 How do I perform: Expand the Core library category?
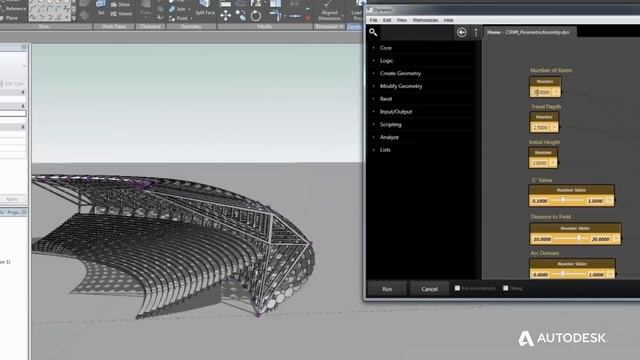[x=385, y=48]
